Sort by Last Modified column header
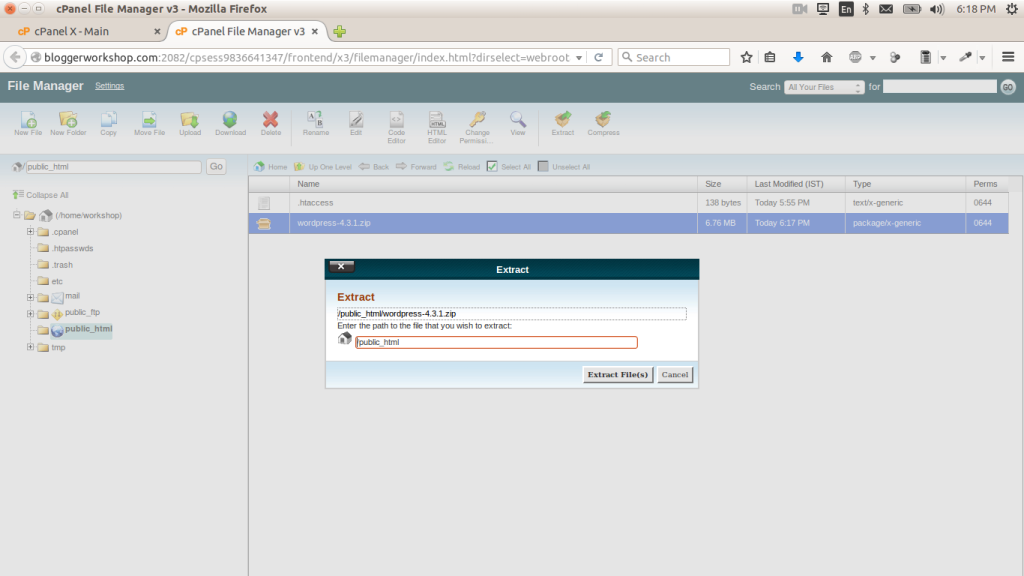The width and height of the screenshot is (1024, 576). [795, 184]
